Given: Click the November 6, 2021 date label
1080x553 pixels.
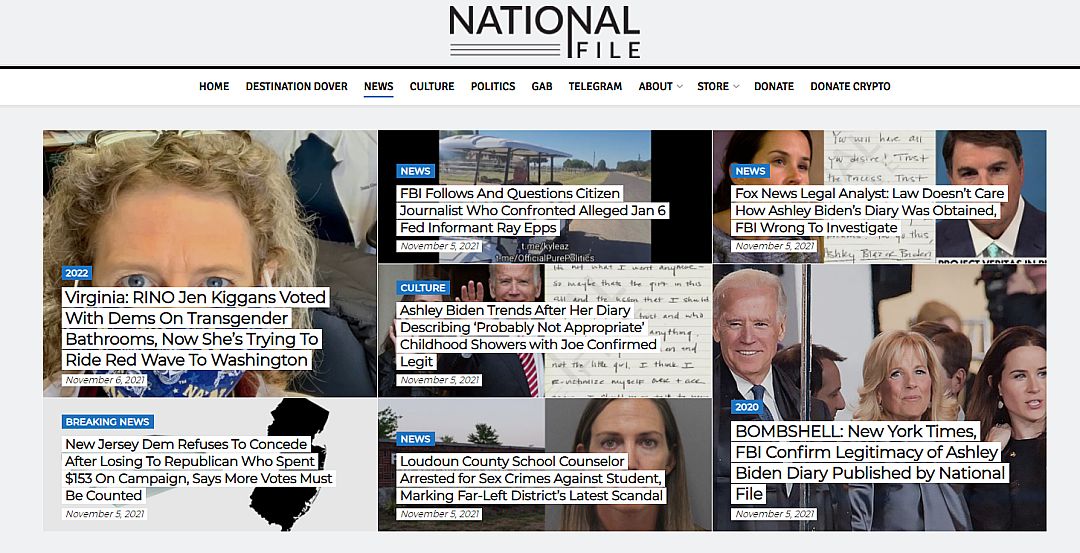Looking at the screenshot, I should click(105, 380).
